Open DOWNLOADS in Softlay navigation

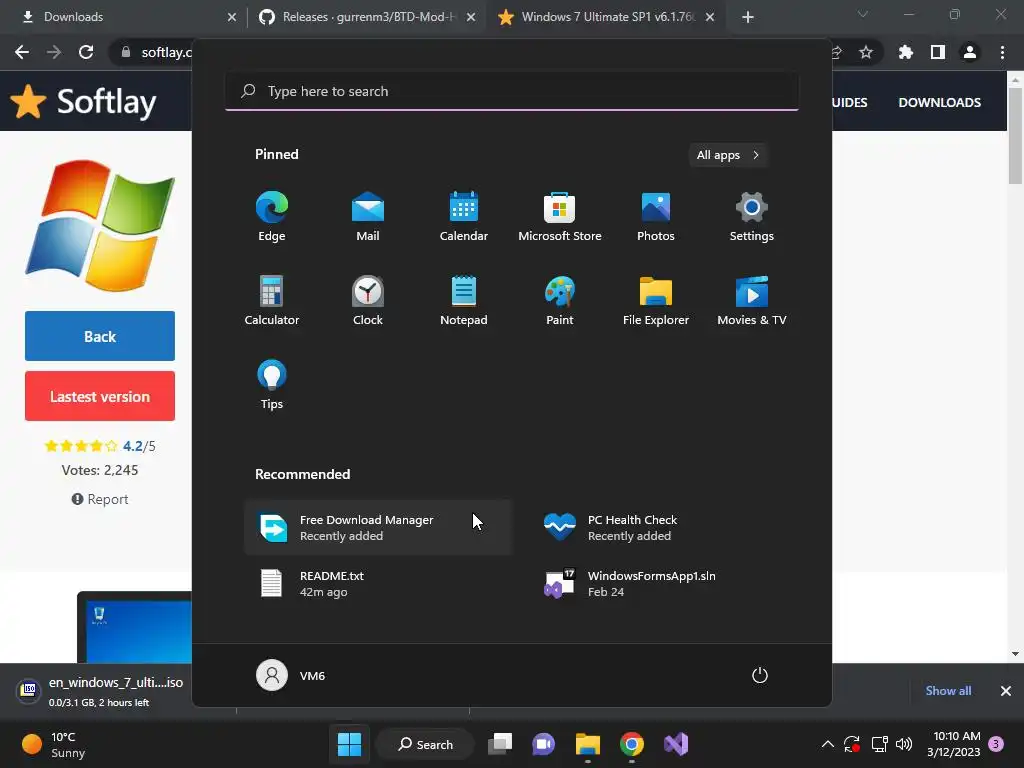(x=939, y=103)
